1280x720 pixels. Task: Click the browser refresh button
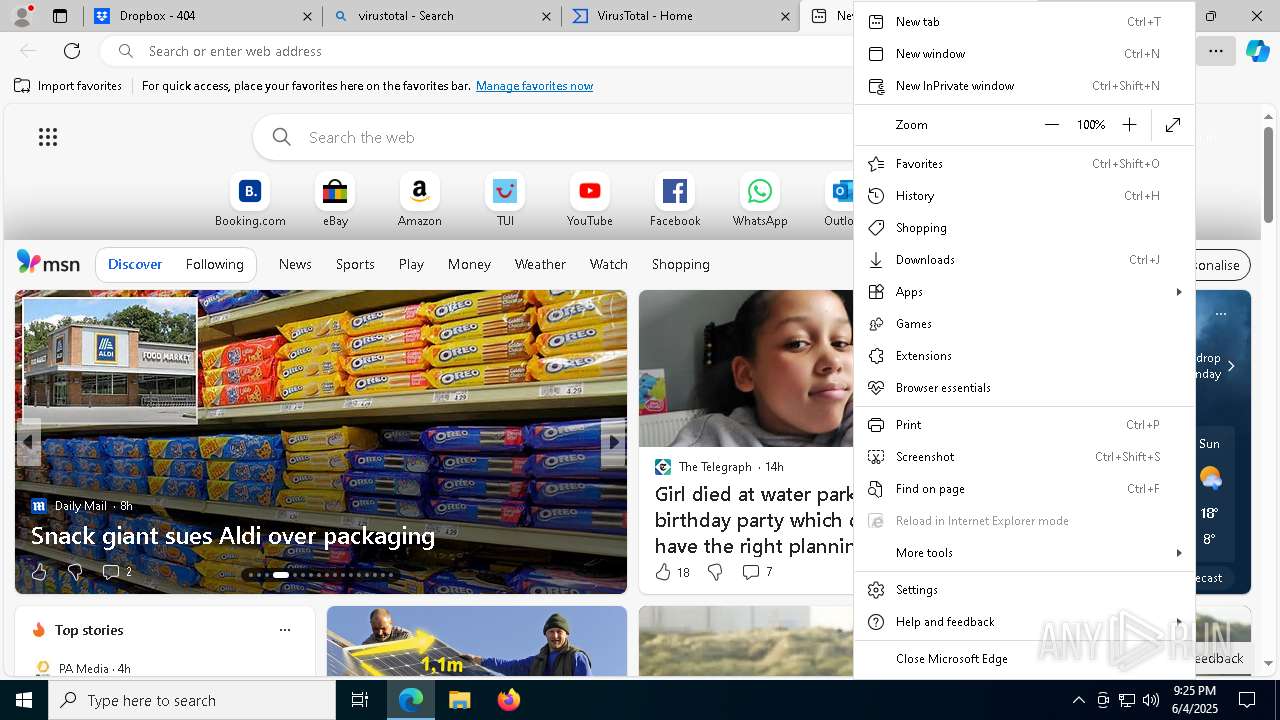[x=72, y=51]
